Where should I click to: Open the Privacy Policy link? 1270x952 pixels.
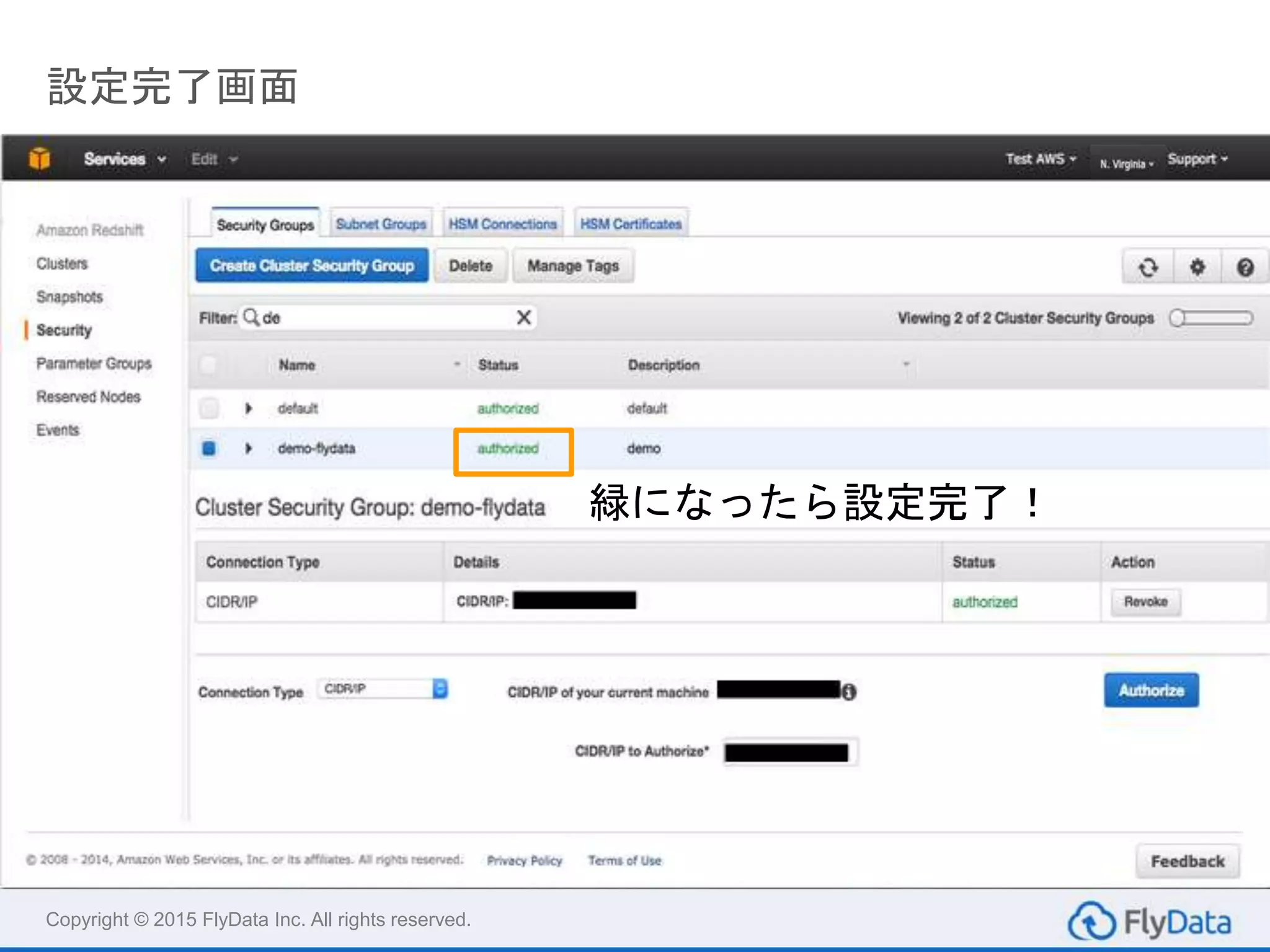[525, 860]
